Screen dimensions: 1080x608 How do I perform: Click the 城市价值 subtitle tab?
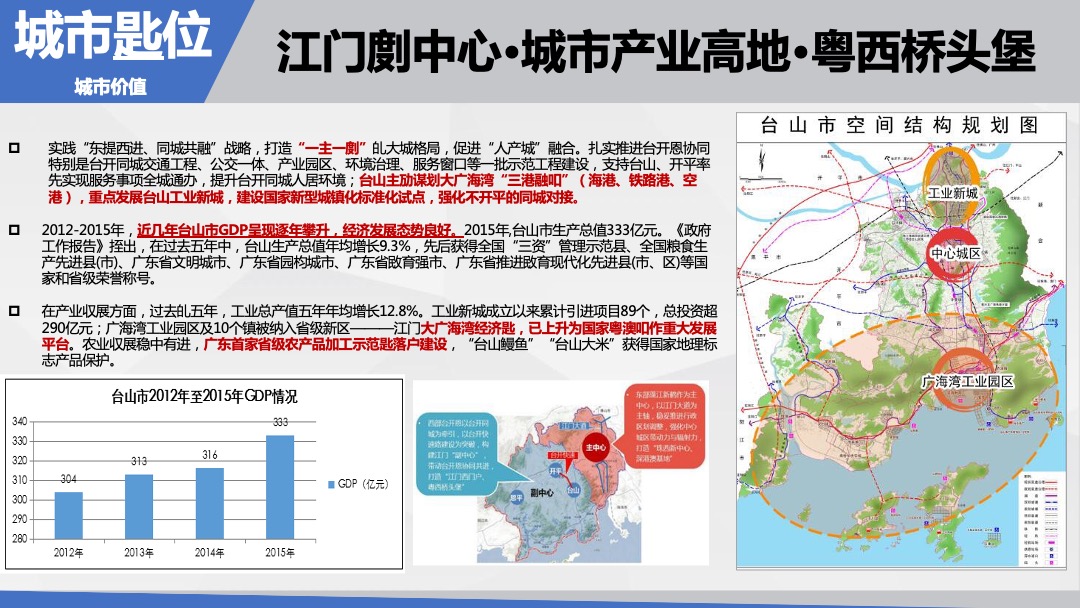pos(110,86)
